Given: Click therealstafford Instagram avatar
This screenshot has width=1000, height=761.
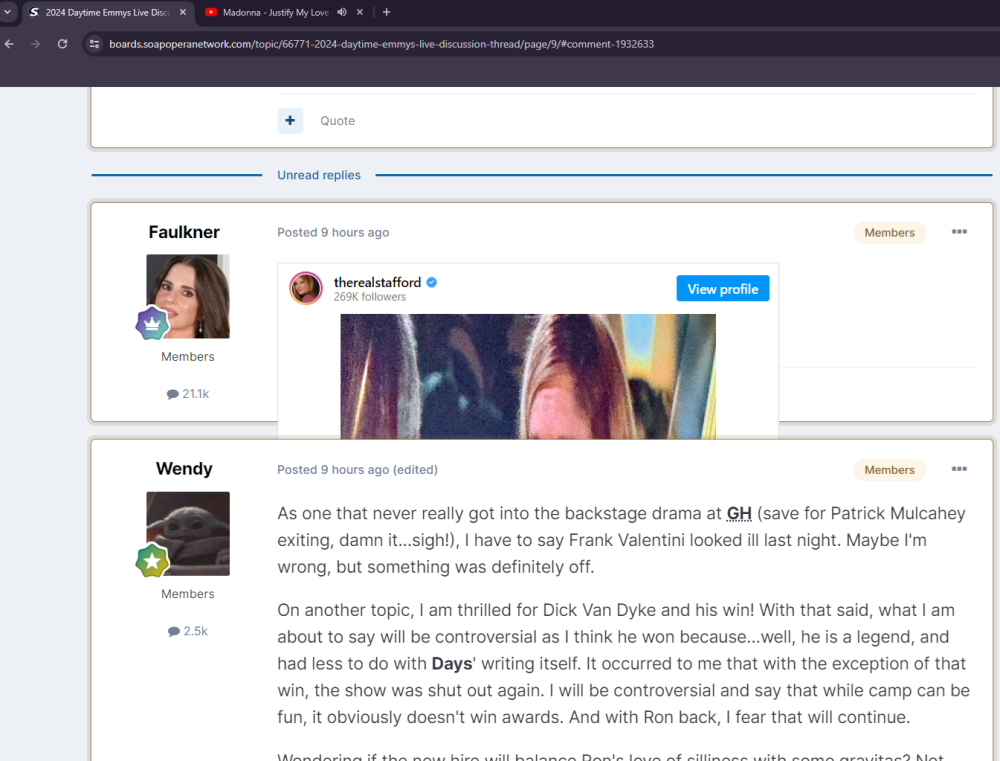Looking at the screenshot, I should click(x=306, y=288).
